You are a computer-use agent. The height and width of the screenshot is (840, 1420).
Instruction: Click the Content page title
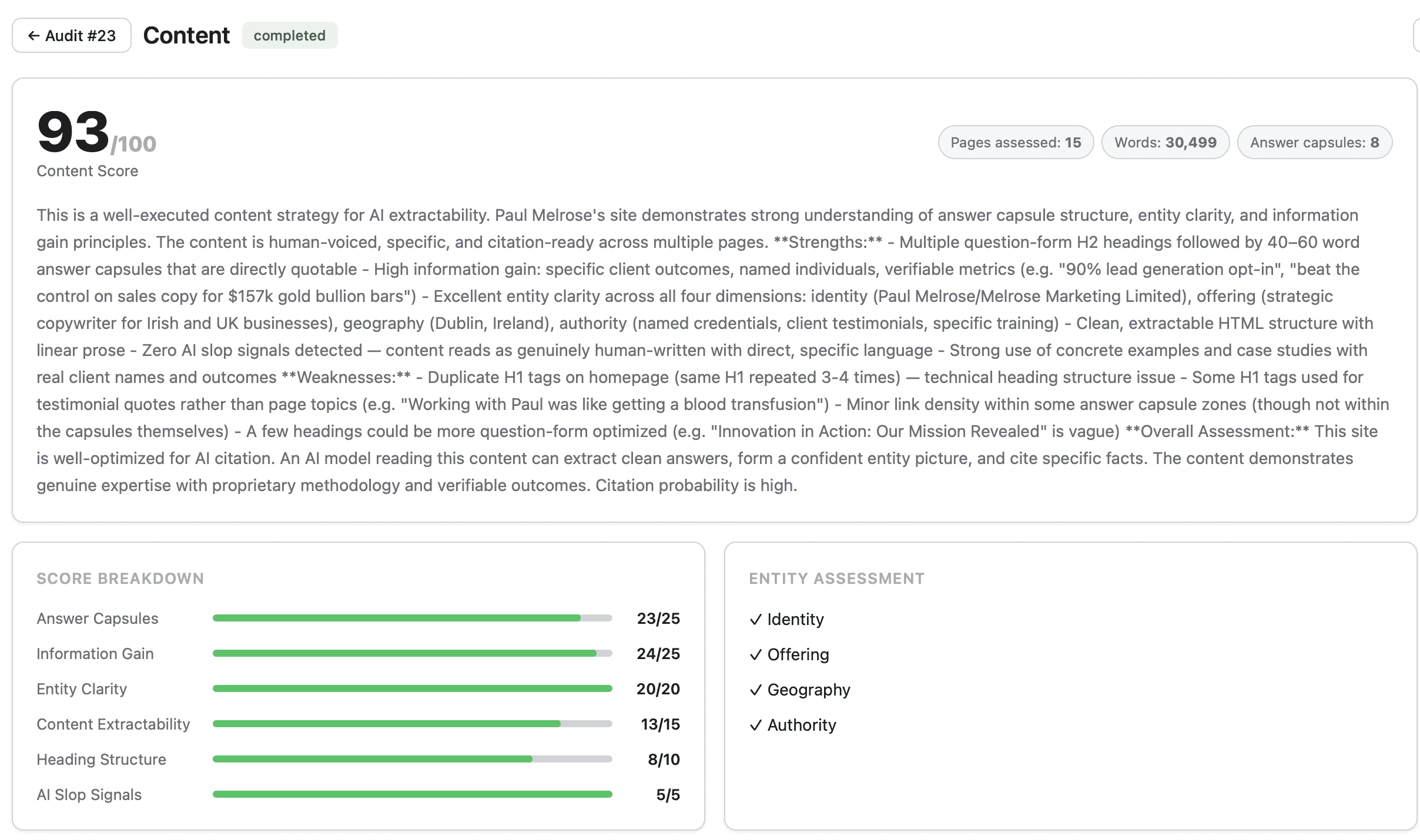[186, 36]
